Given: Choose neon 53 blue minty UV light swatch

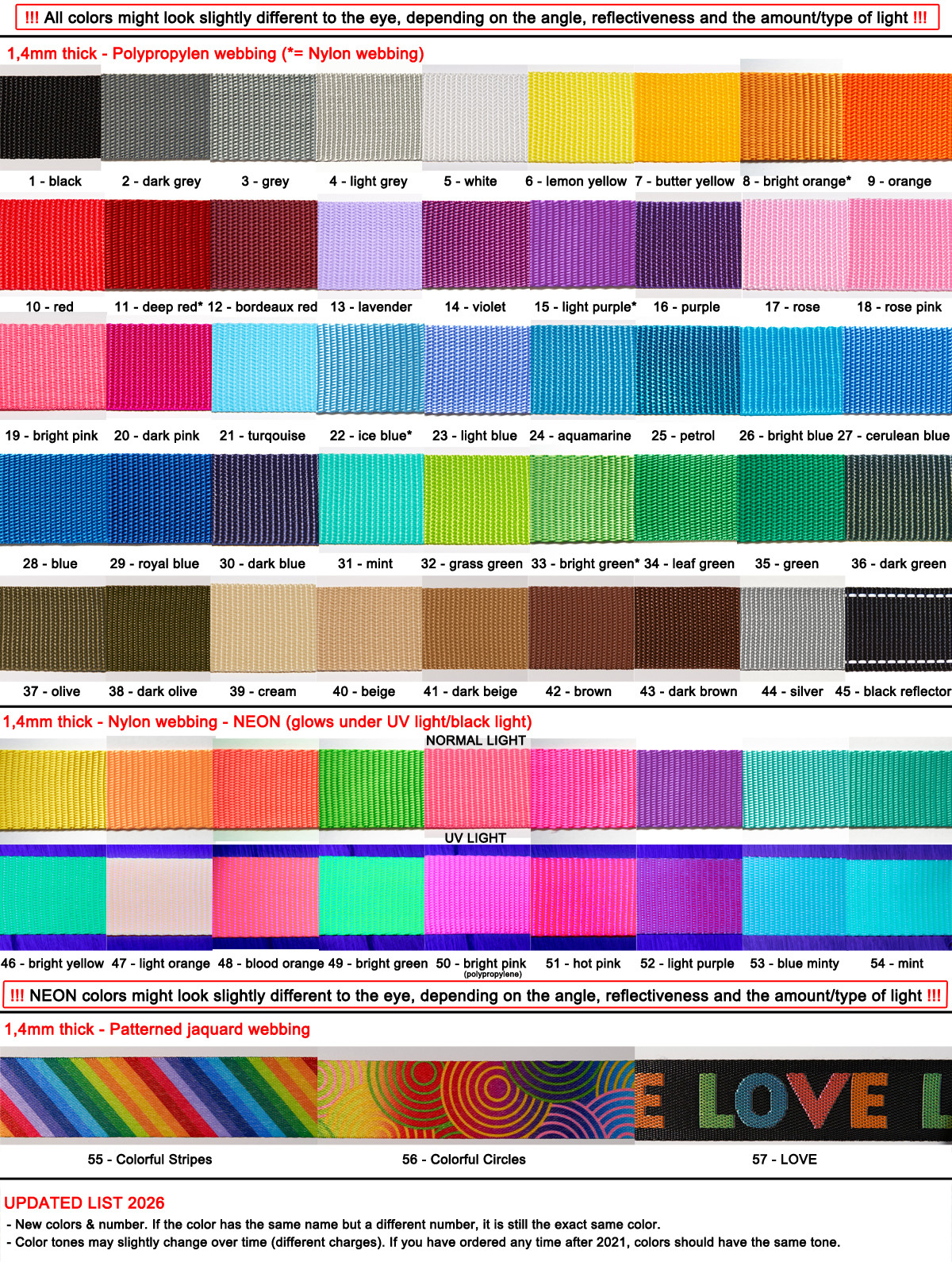Looking at the screenshot, I should 795,897.
